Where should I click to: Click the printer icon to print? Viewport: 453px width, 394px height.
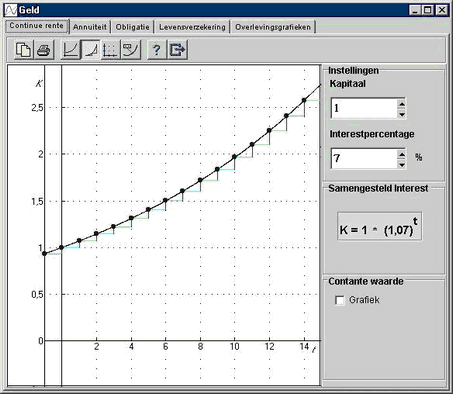click(44, 50)
